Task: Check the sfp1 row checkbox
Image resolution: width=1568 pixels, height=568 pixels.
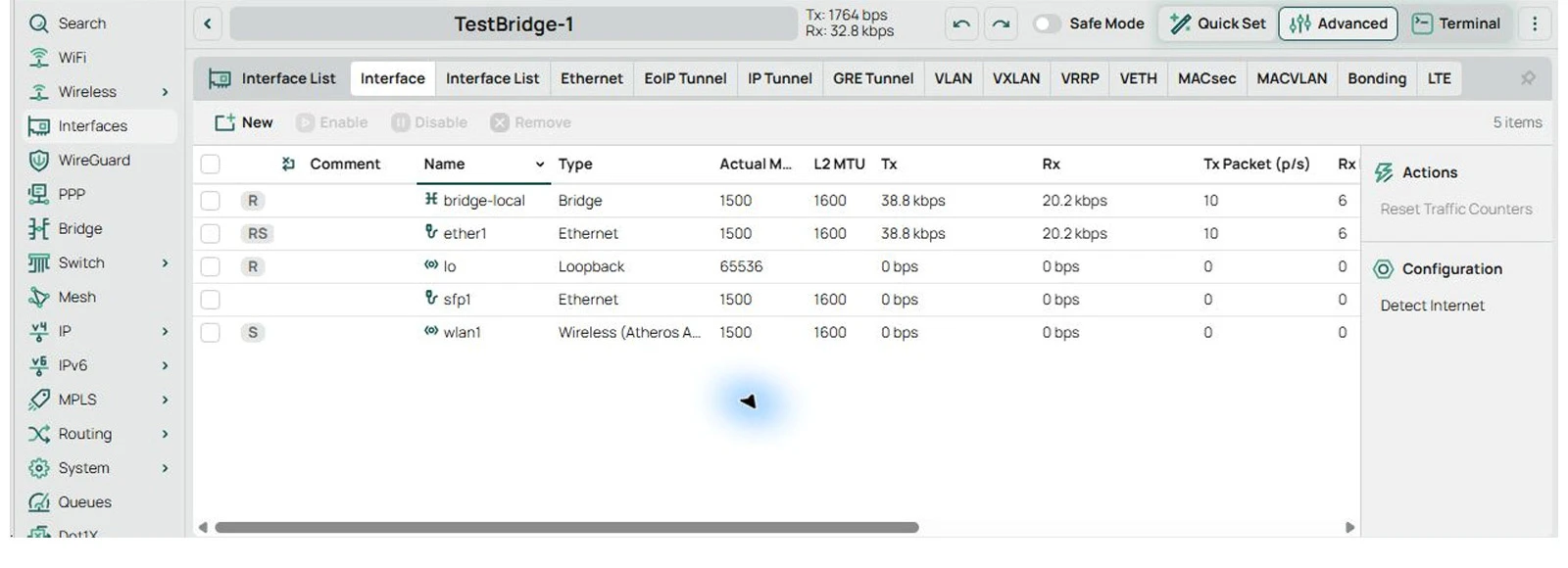Action: pyautogui.click(x=210, y=300)
